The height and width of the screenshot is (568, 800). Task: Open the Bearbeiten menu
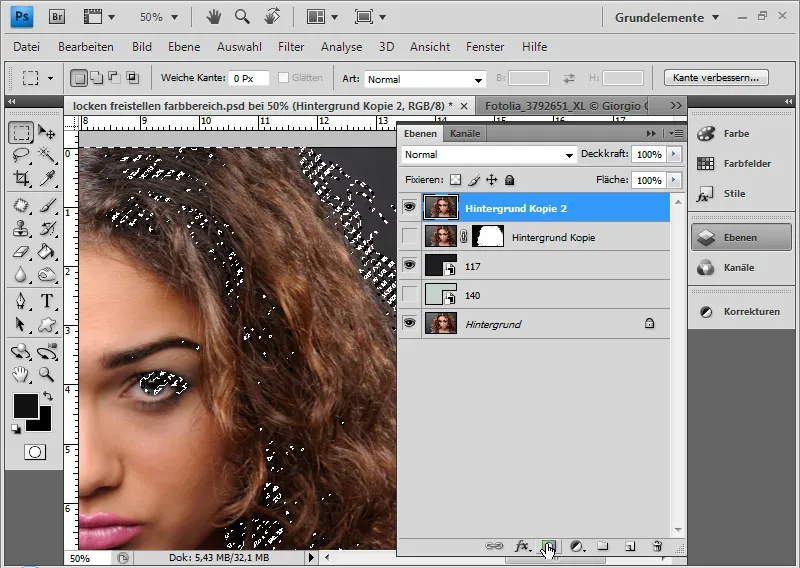[x=86, y=47]
